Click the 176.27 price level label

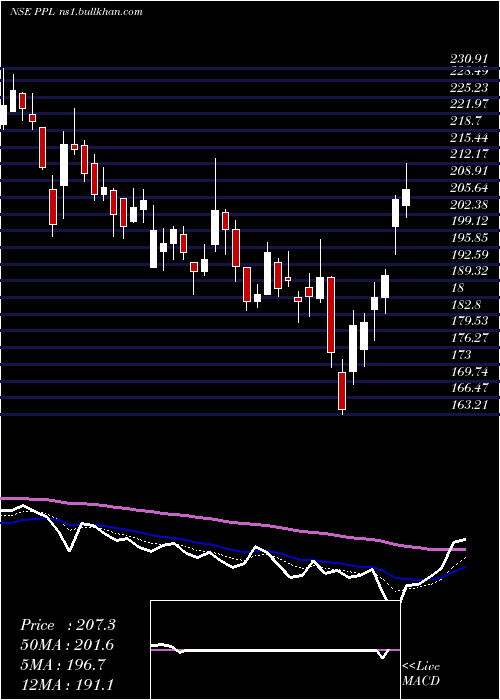469,338
